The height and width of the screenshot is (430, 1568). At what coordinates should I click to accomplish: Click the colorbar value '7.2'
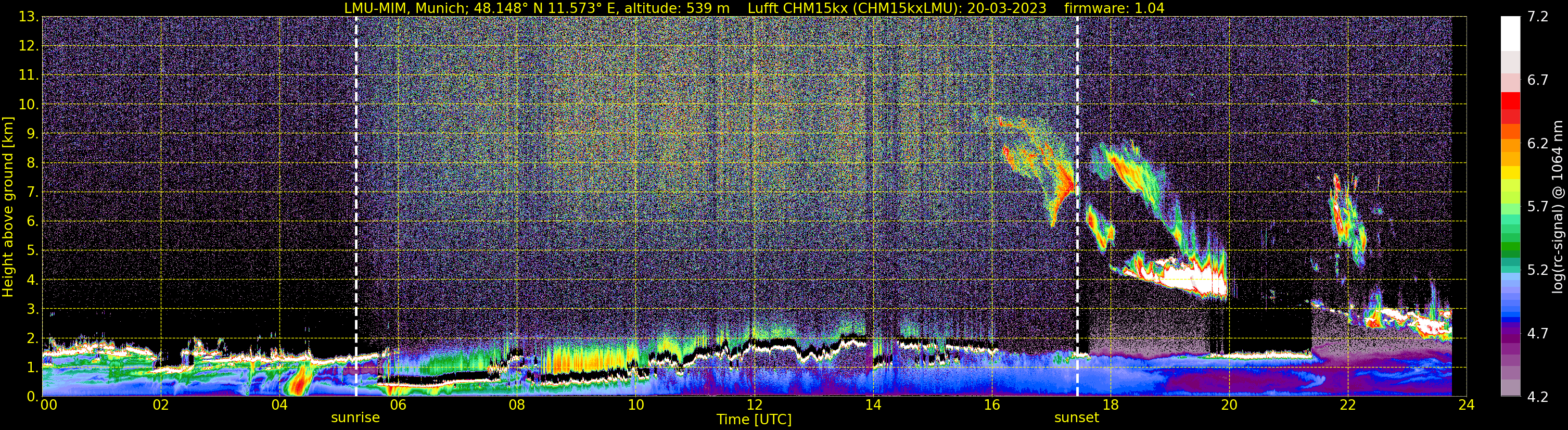point(1538,17)
